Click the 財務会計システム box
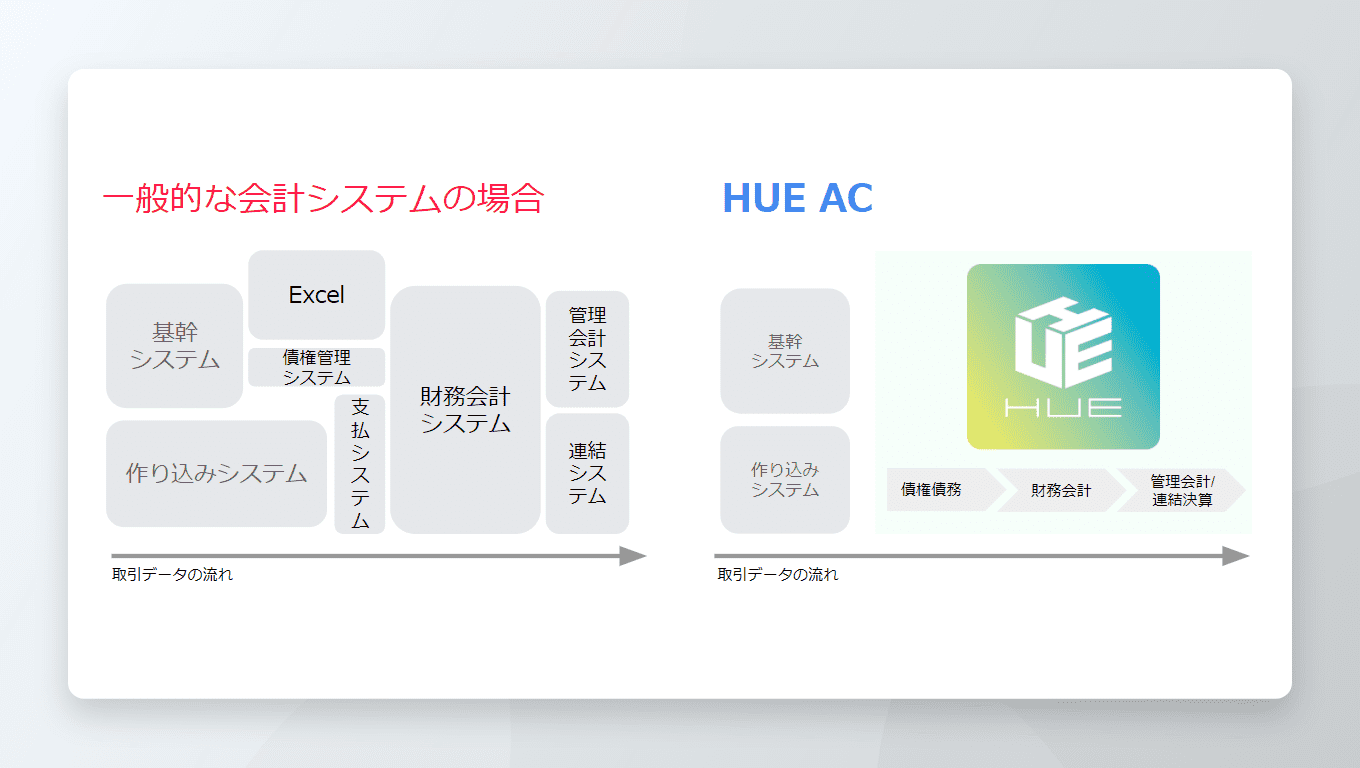The image size is (1360, 768). pyautogui.click(x=466, y=410)
